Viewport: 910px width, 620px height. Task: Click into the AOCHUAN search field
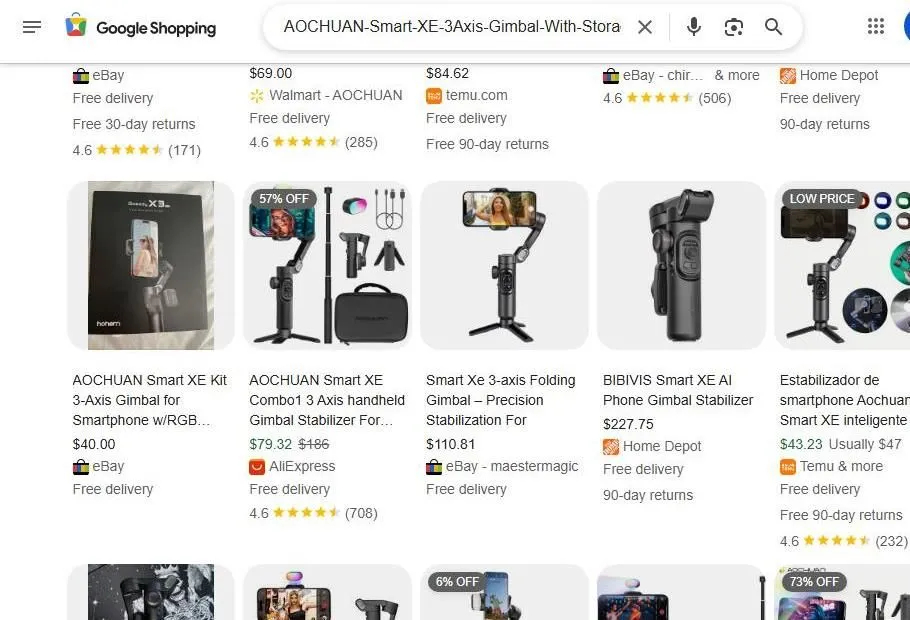452,27
